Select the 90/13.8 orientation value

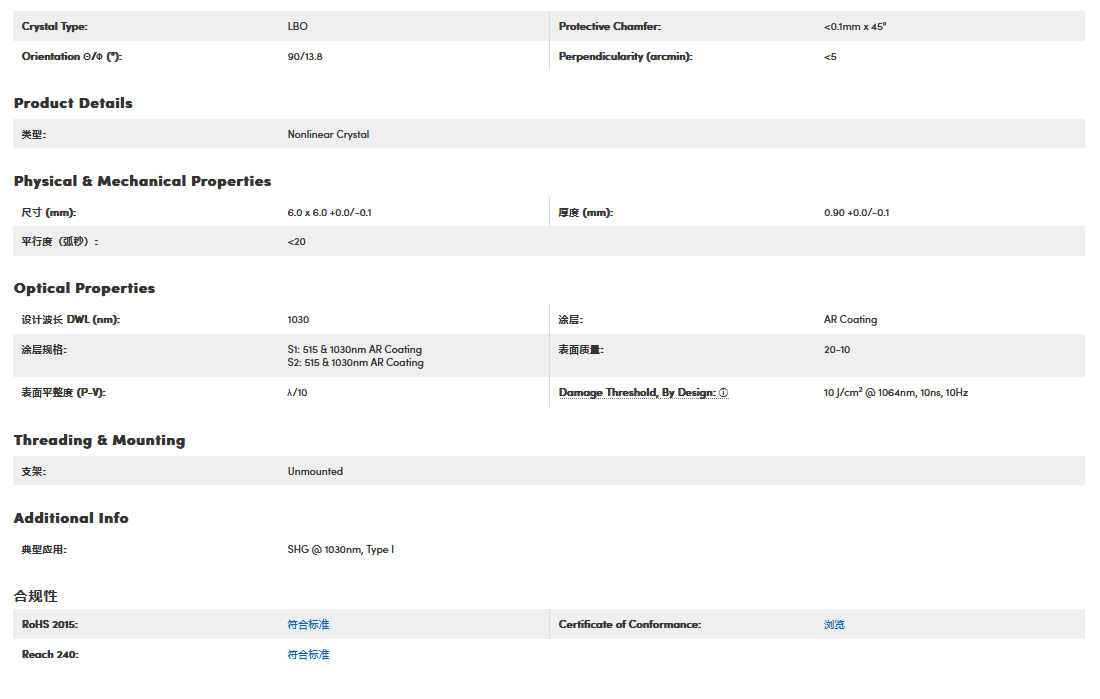pyautogui.click(x=305, y=57)
